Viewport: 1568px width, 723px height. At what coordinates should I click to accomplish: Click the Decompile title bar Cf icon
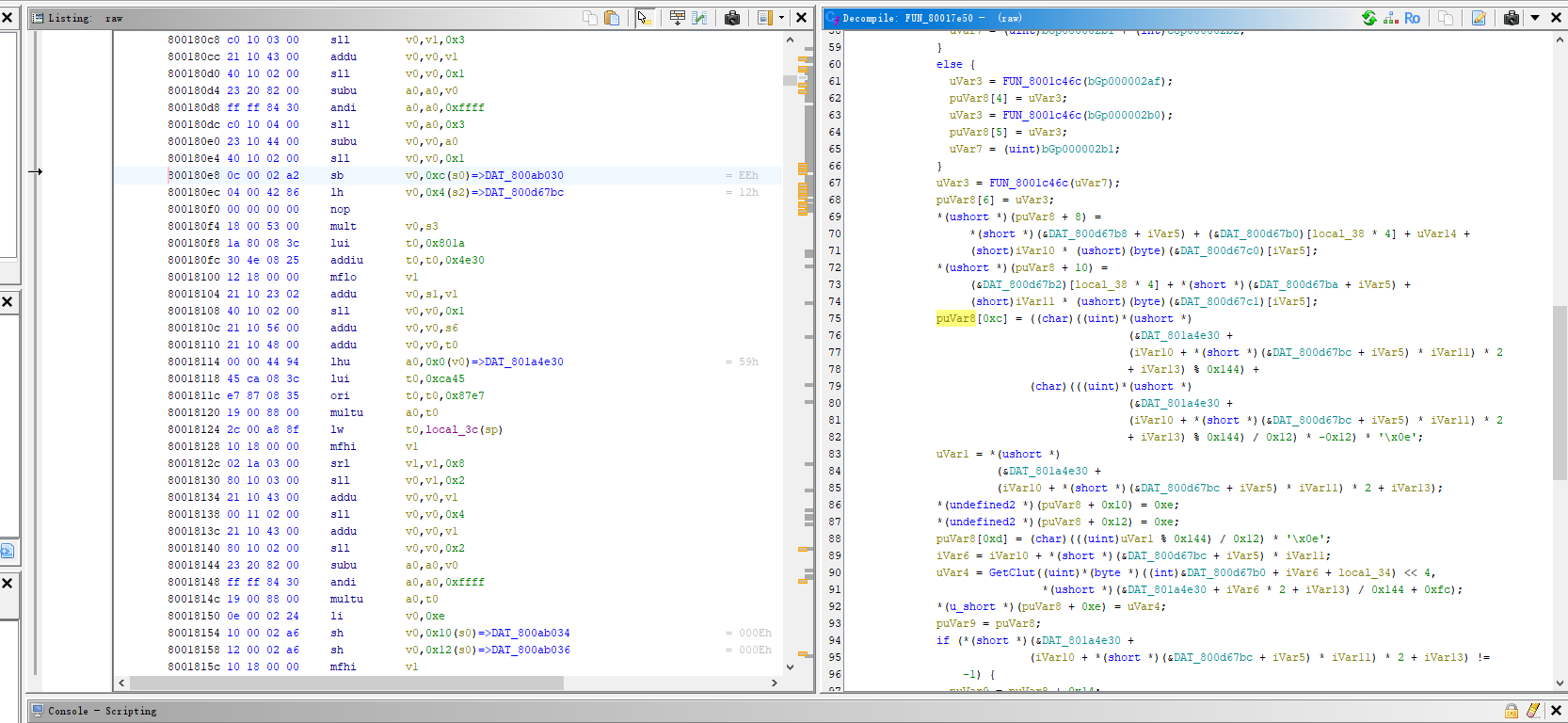(x=832, y=18)
